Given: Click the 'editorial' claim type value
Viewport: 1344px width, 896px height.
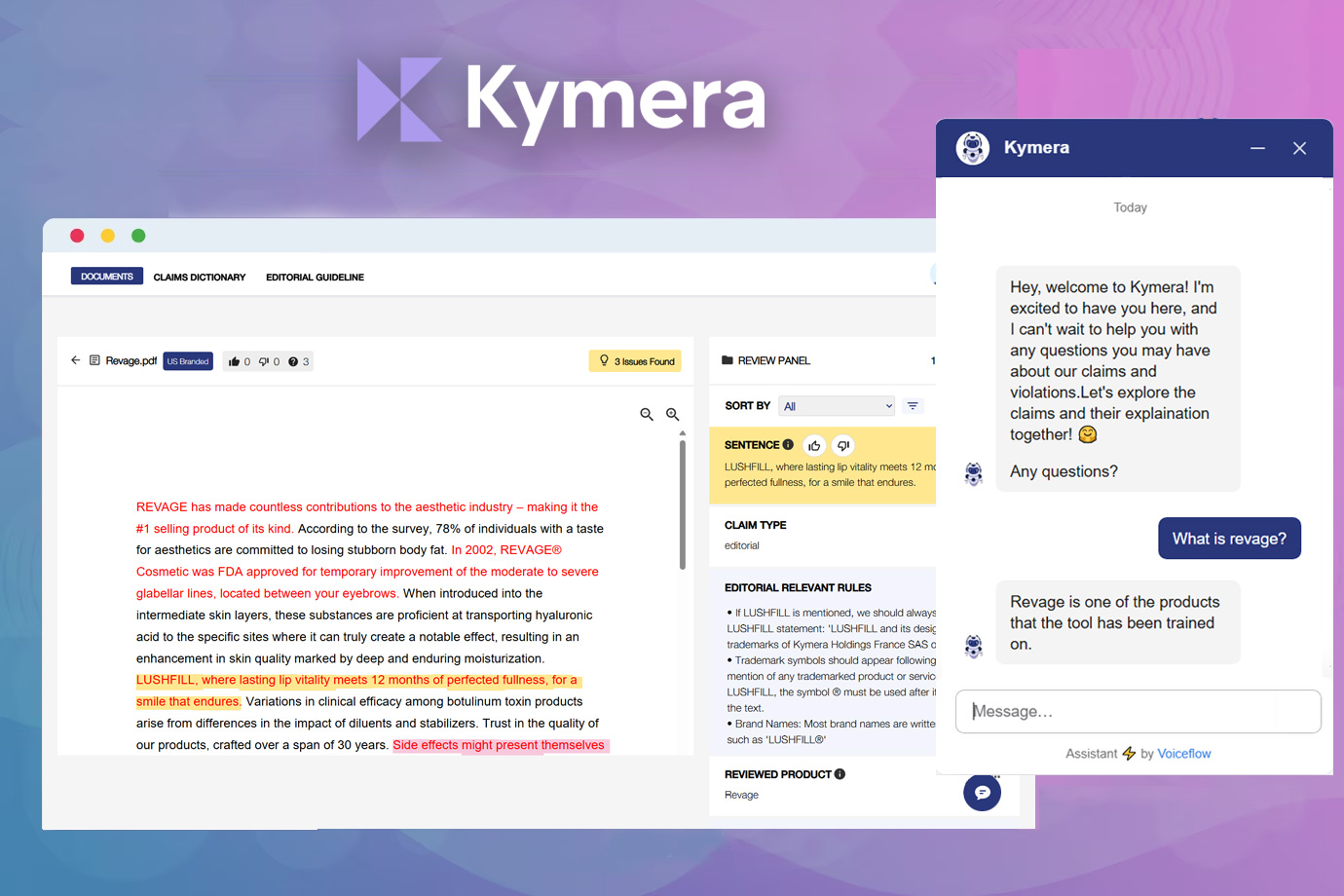Looking at the screenshot, I should click(742, 545).
